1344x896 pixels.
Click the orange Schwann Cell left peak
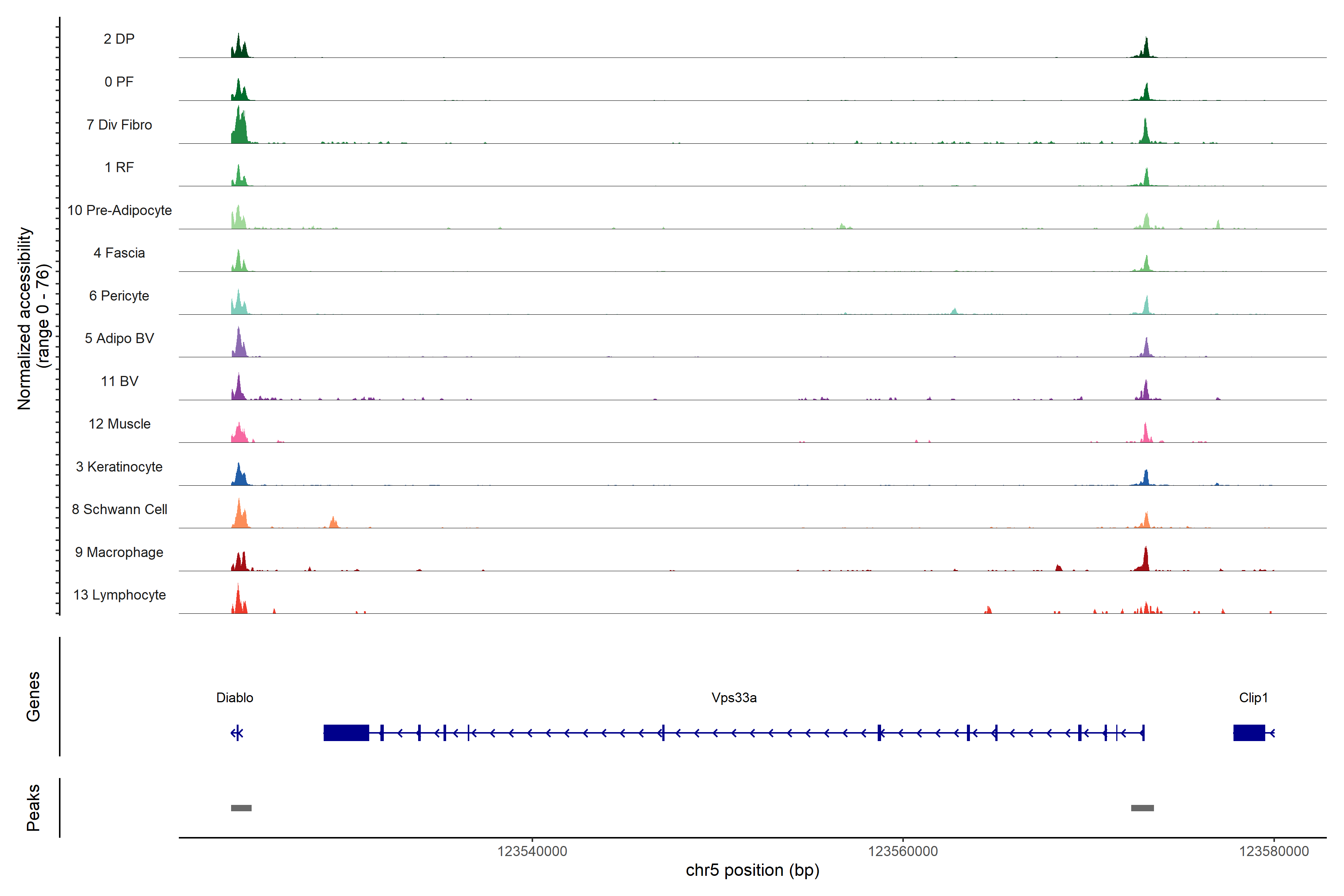coord(240,517)
